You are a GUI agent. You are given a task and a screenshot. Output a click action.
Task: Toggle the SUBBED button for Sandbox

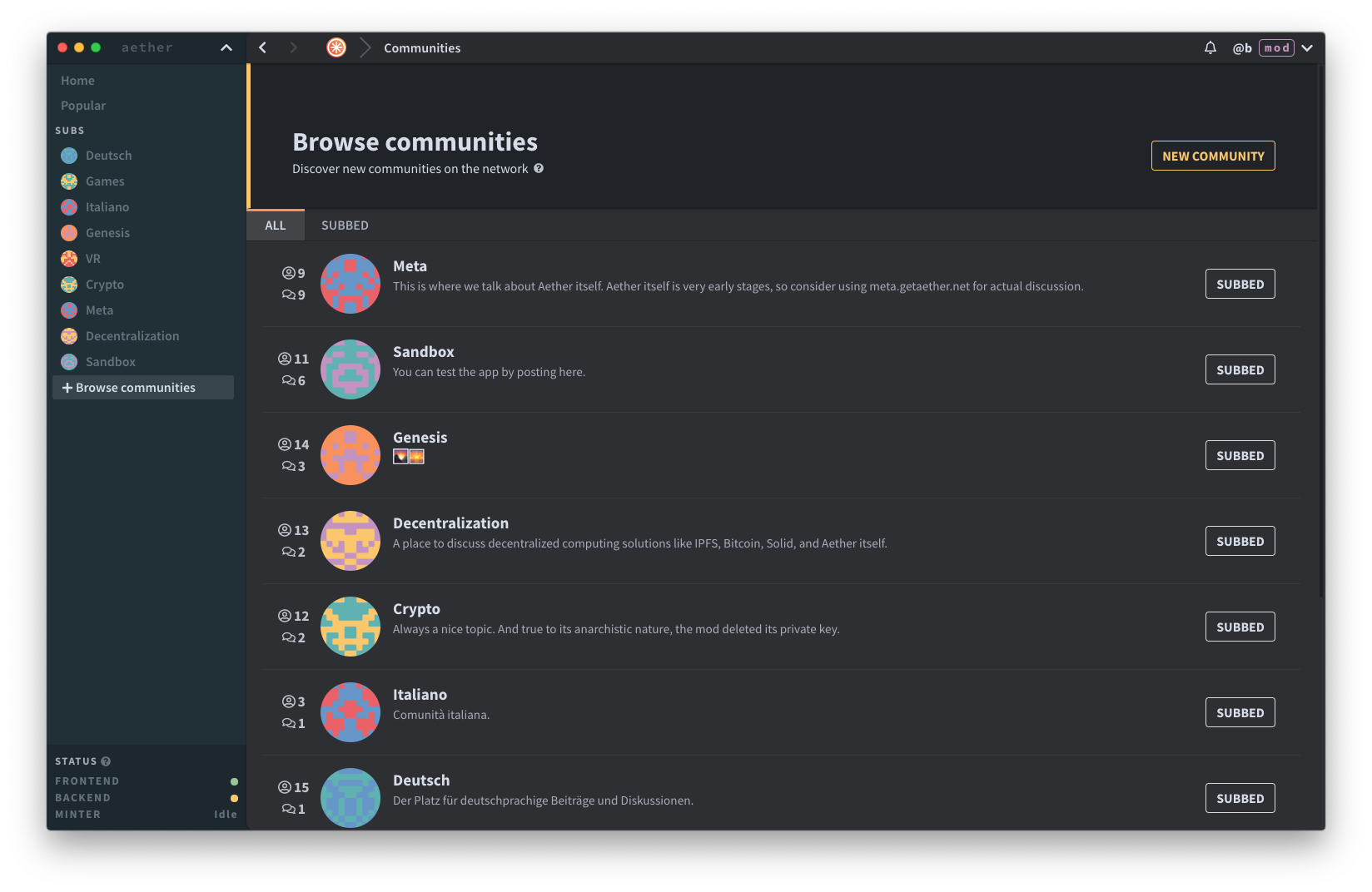tap(1240, 369)
